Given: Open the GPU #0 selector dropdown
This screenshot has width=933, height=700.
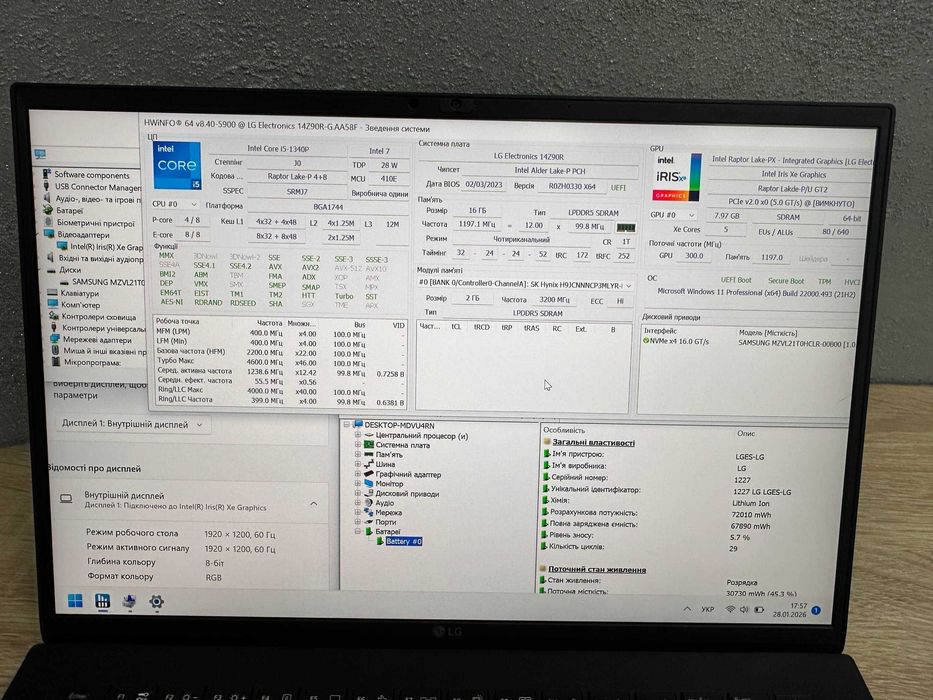Looking at the screenshot, I should coord(673,215).
